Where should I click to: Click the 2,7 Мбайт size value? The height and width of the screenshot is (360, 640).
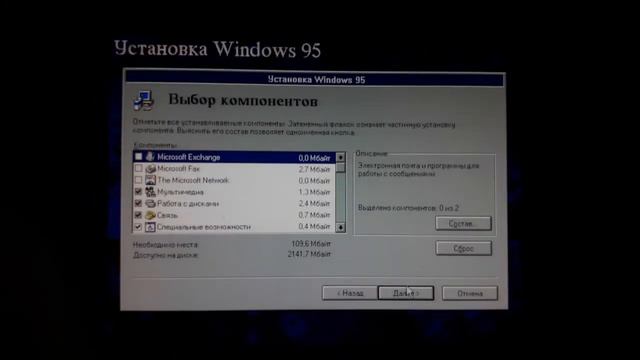point(314,169)
